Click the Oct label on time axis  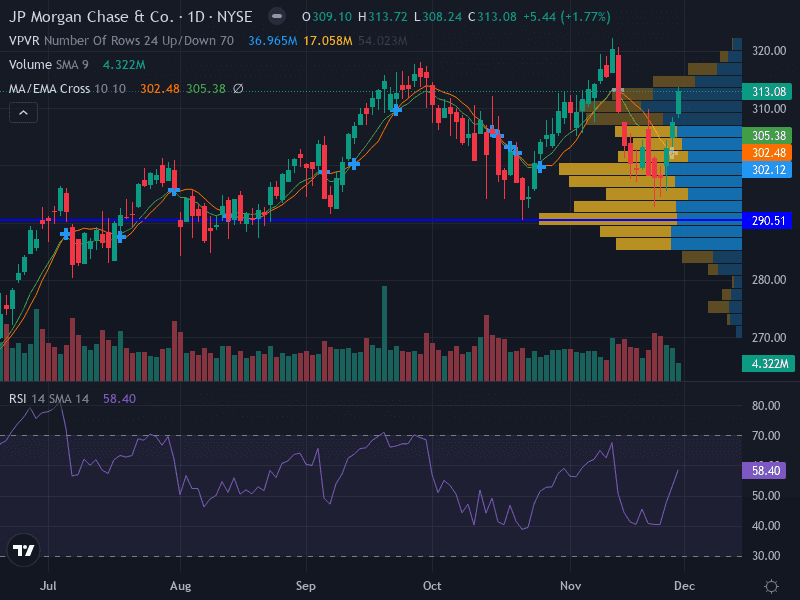tap(432, 586)
